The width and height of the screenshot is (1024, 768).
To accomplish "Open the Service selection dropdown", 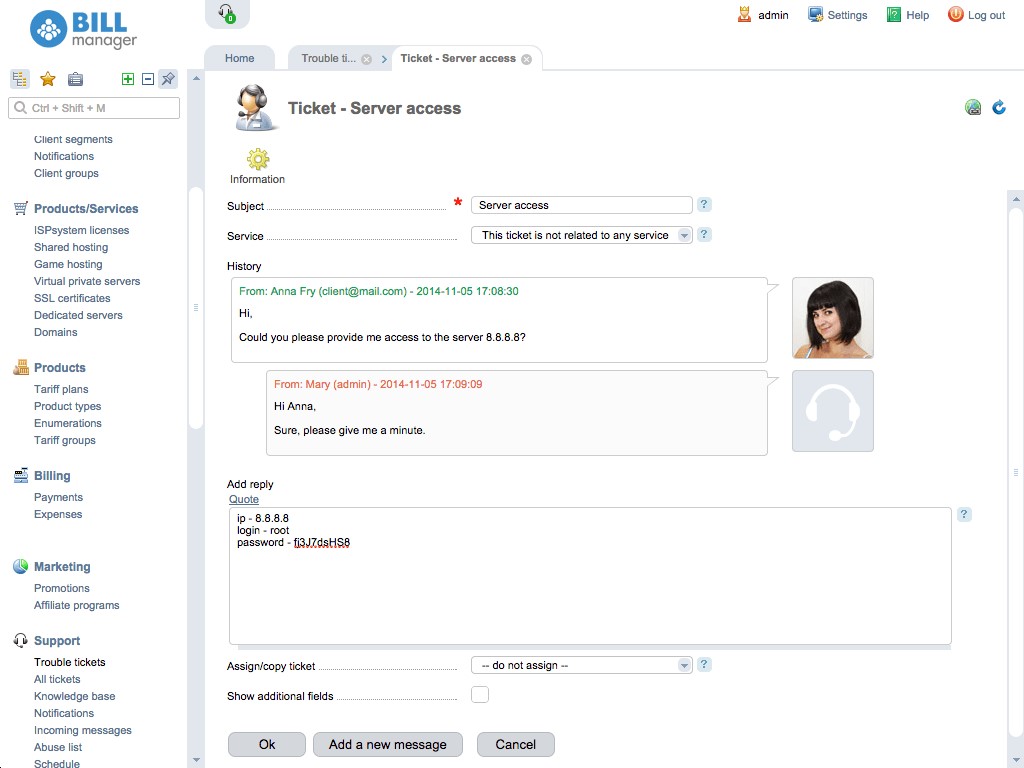I will tap(686, 236).
